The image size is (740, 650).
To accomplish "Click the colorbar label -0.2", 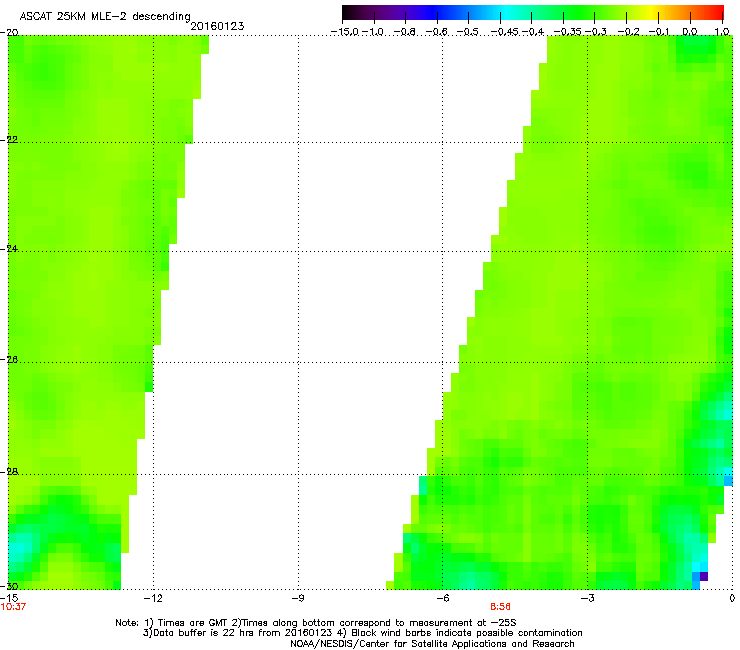I will 628,32.
